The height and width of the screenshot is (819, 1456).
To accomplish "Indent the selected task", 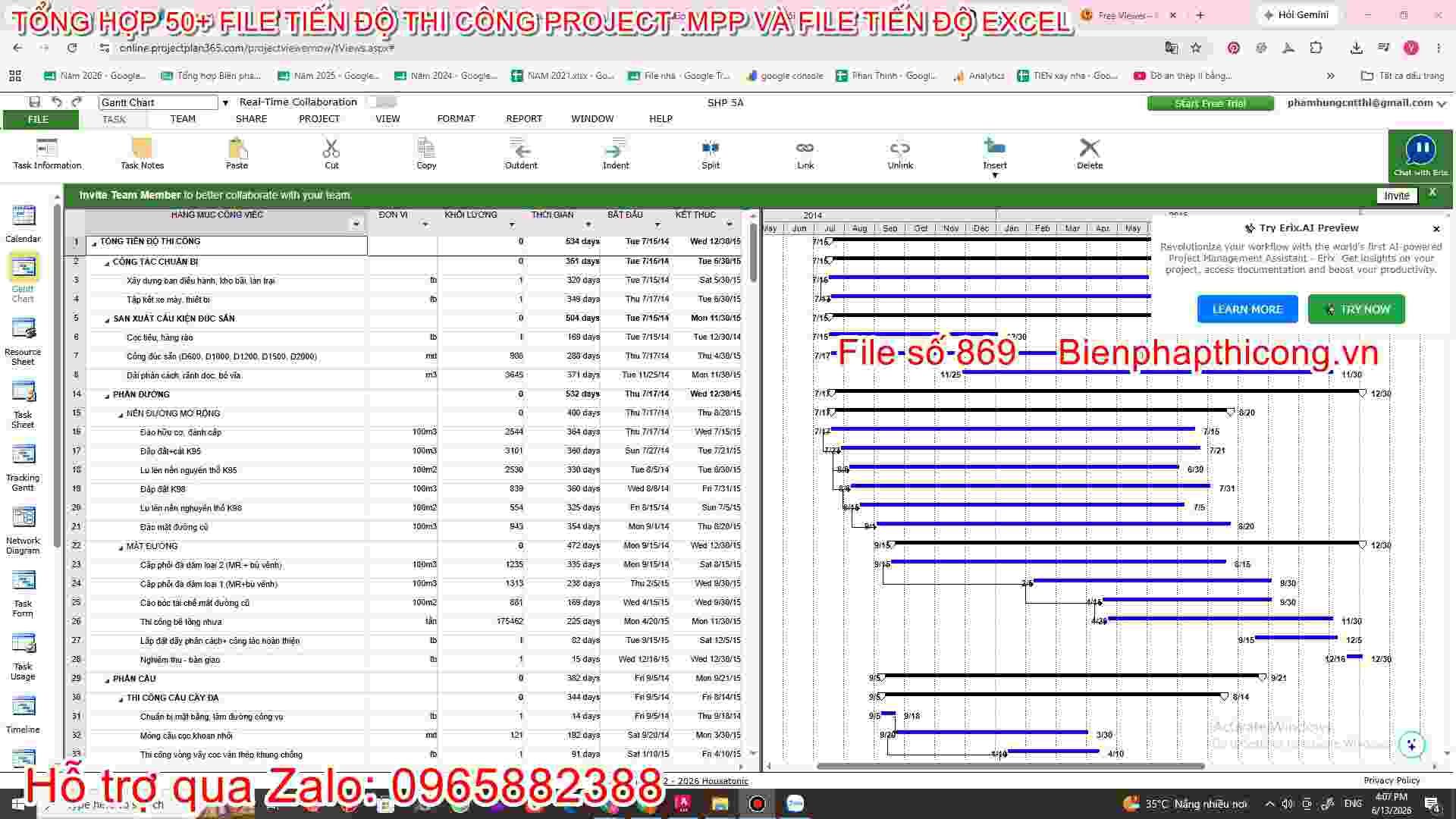I will click(x=616, y=154).
